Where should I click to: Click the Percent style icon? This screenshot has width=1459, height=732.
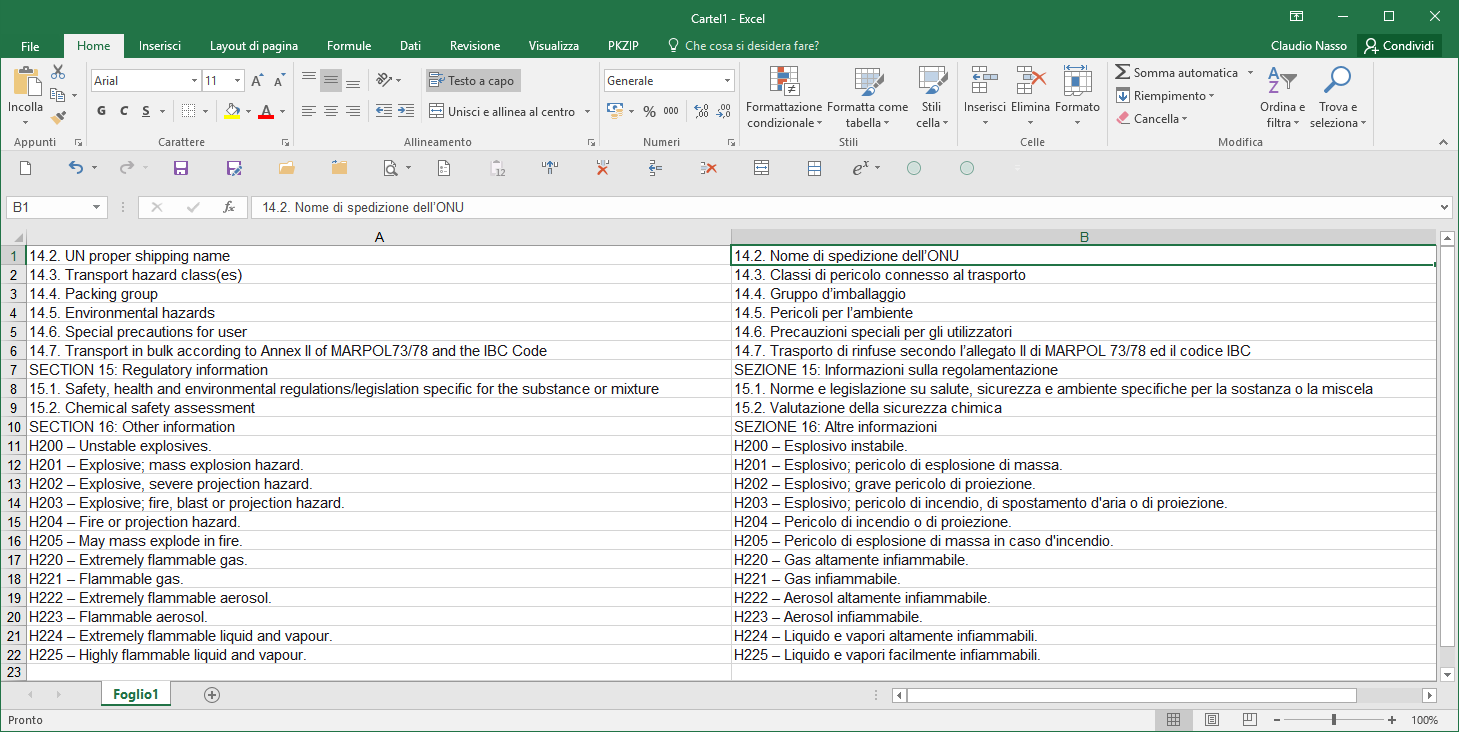pos(649,111)
